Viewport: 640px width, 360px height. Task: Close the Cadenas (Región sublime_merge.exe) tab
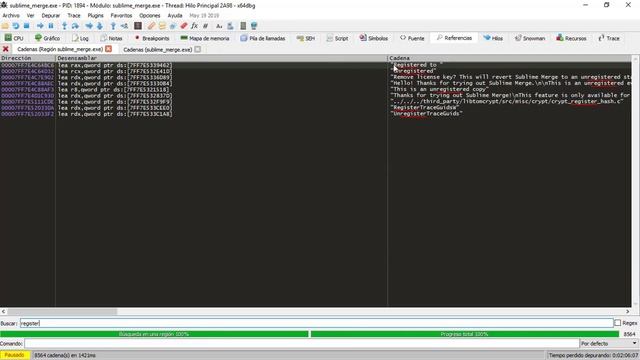coord(109,49)
